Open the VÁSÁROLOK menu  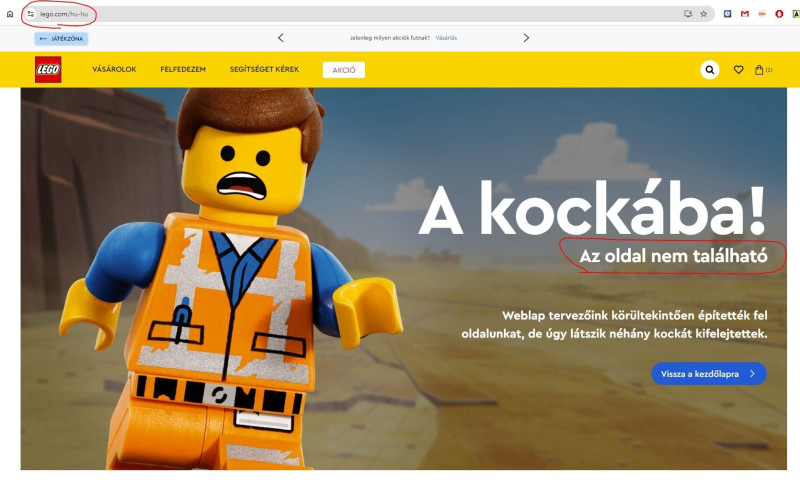coord(114,69)
